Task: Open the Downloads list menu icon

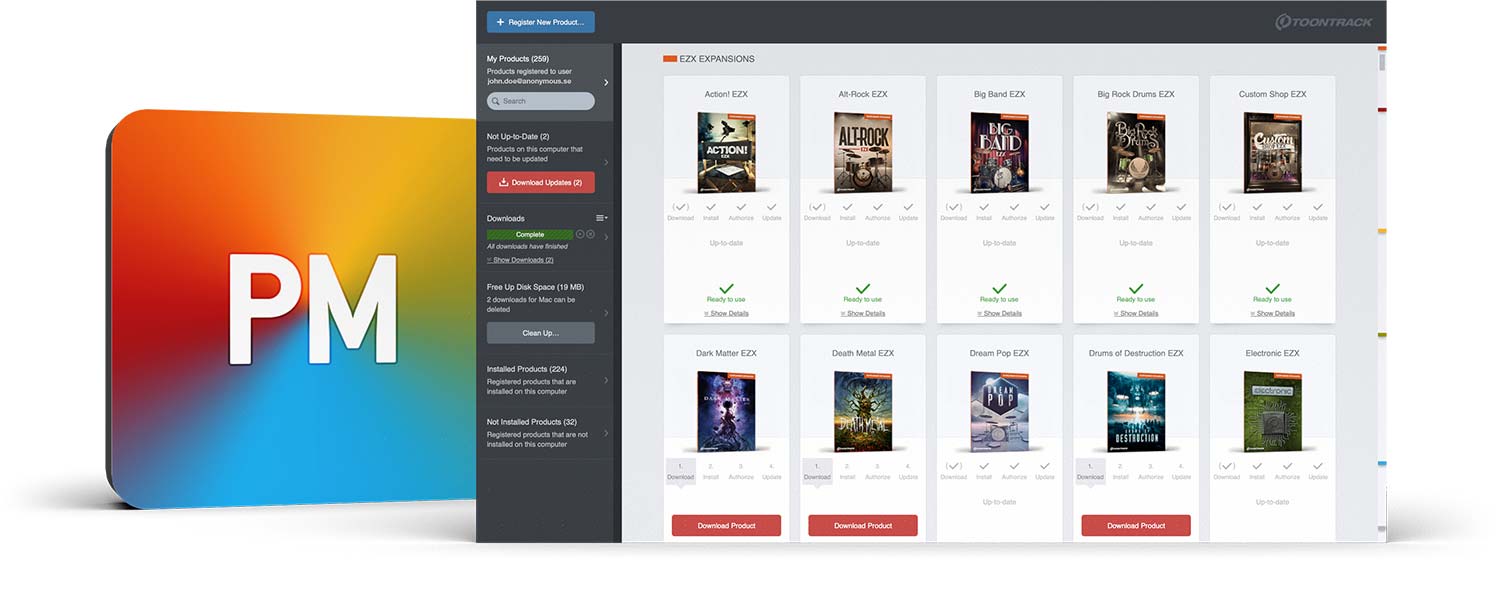Action: click(601, 218)
